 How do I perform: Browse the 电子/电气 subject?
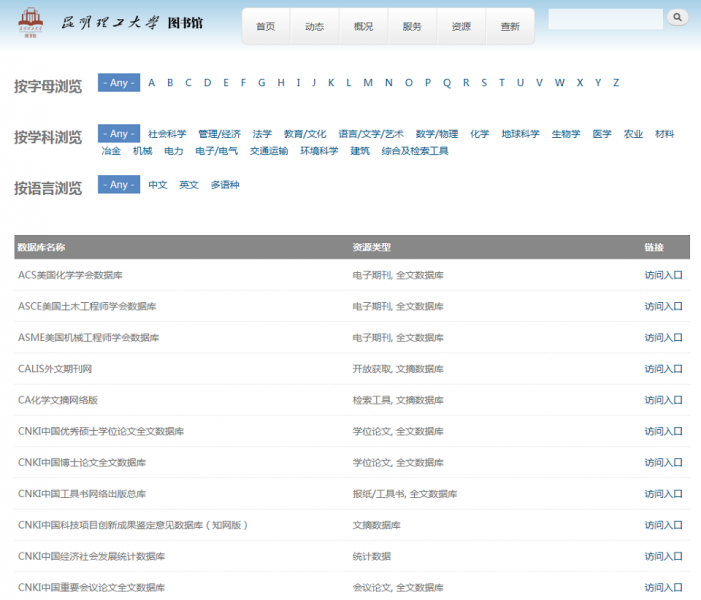[x=216, y=151]
